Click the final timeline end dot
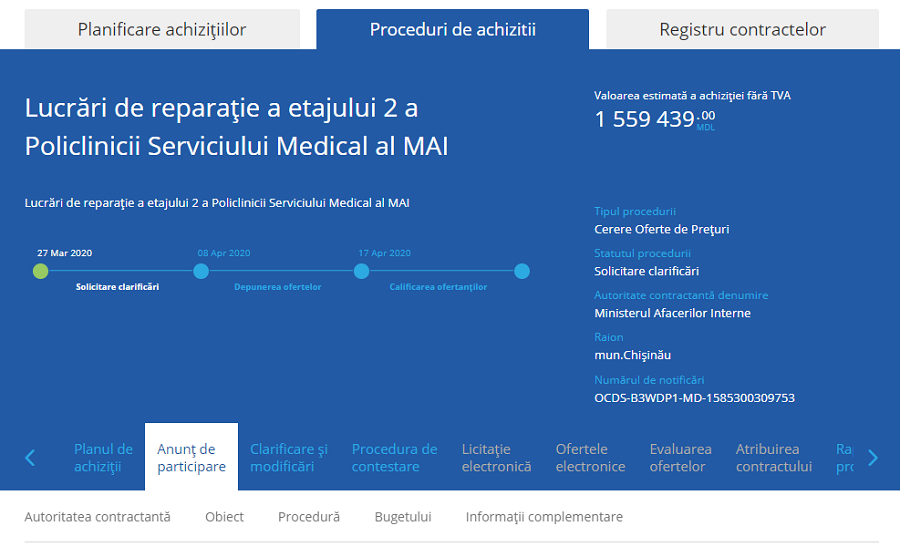Screen dimensions: 900x557 [x=522, y=271]
